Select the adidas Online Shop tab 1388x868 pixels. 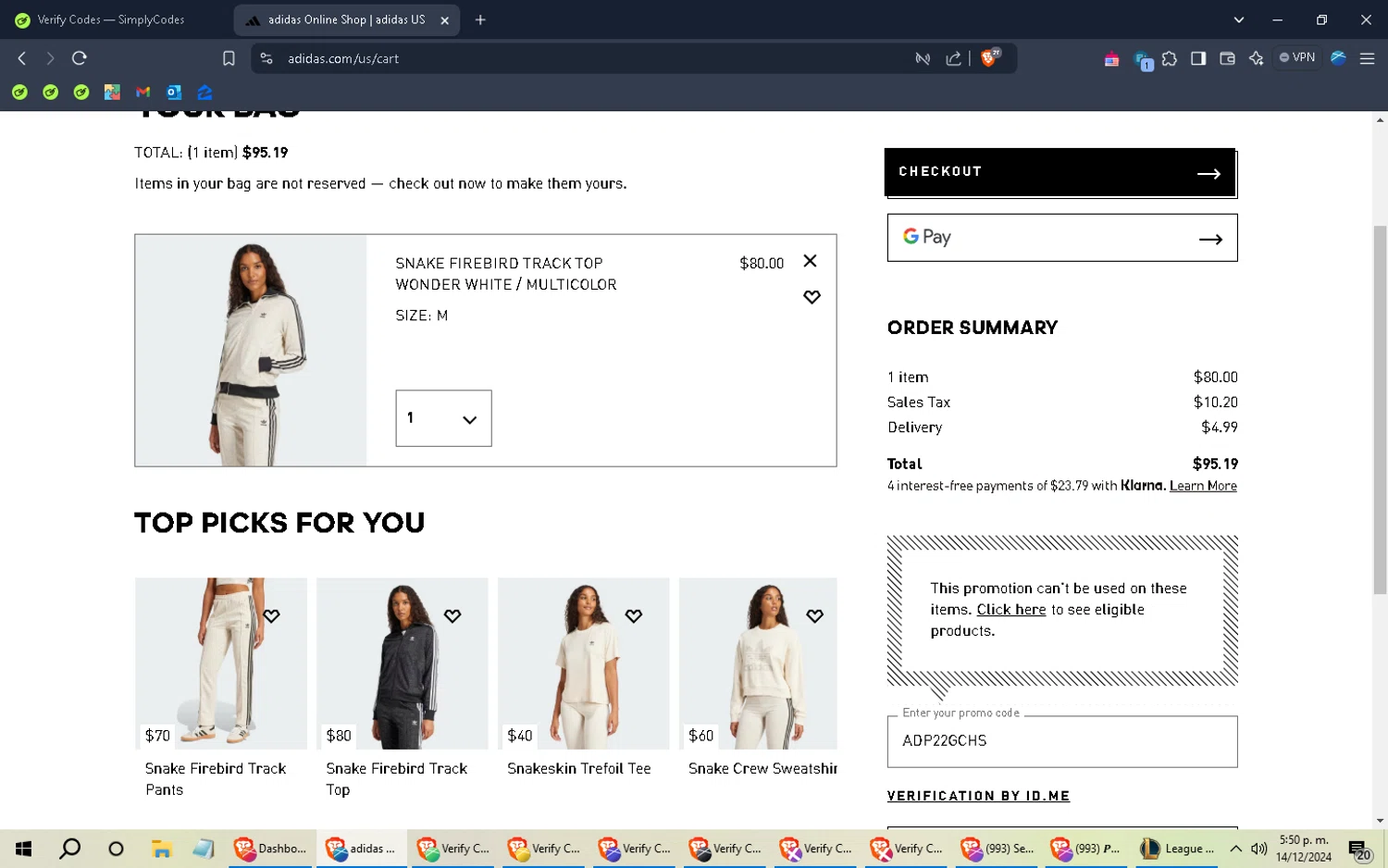[x=347, y=19]
